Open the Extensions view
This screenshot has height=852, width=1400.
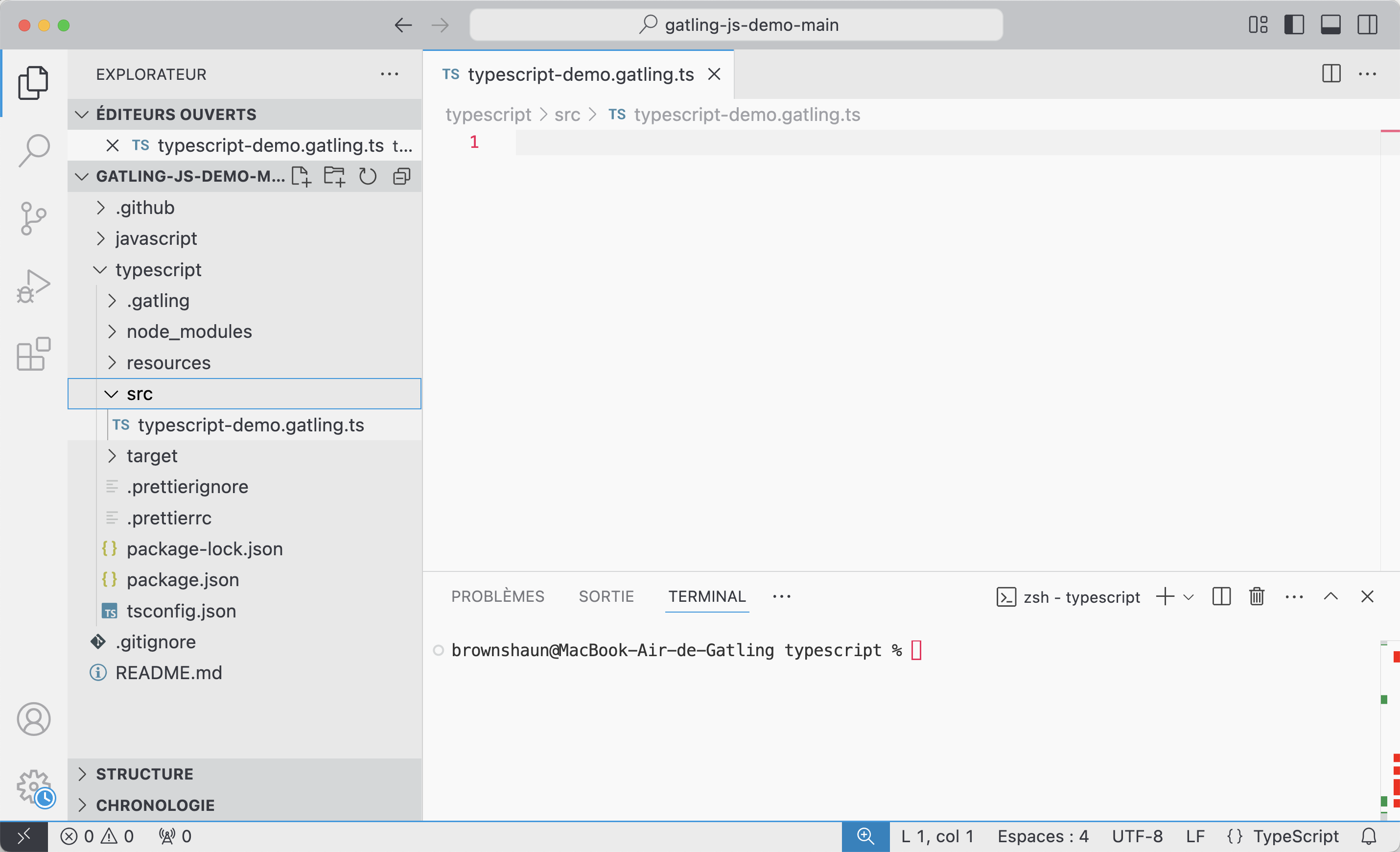(x=33, y=354)
